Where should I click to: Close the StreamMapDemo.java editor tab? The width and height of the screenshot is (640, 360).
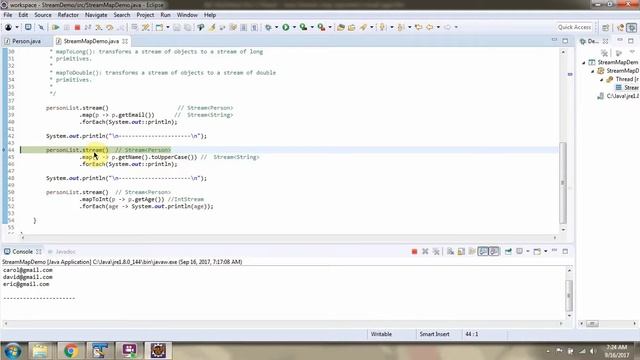(125, 41)
